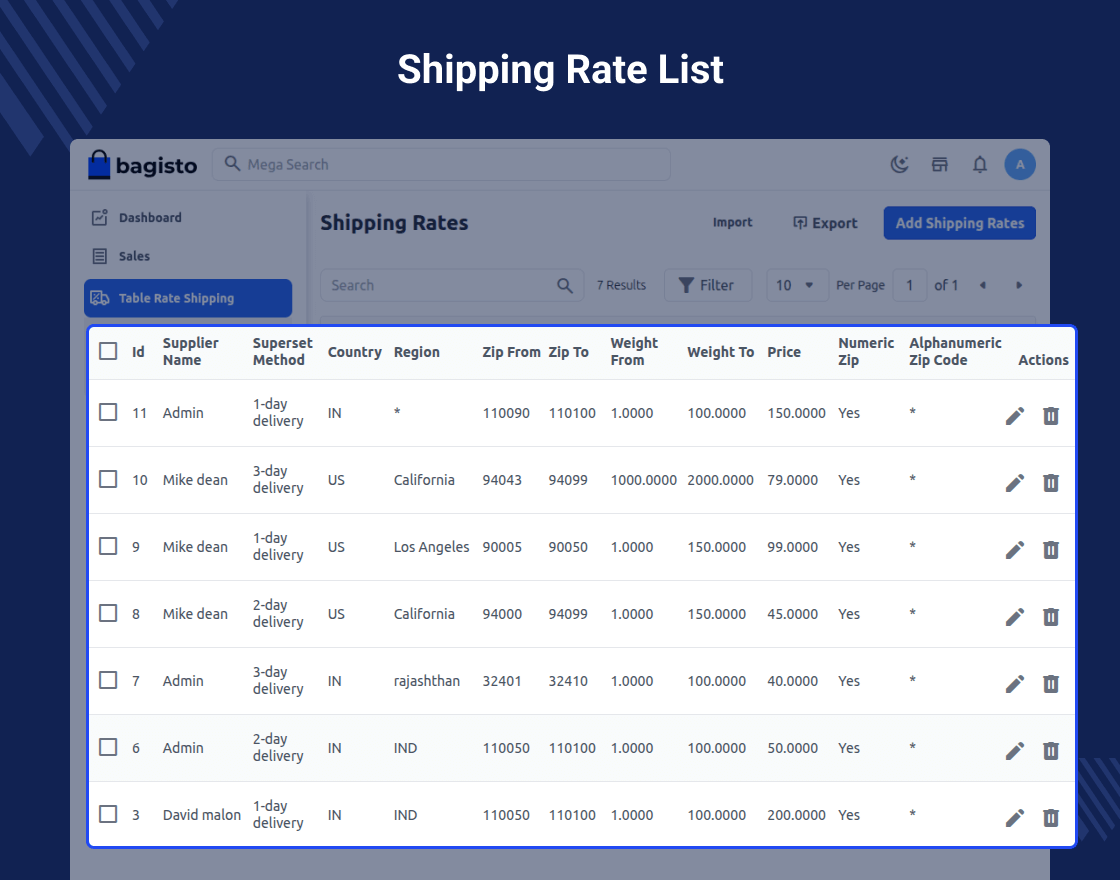Edit David malon rate Id 3
The width and height of the screenshot is (1120, 880).
[x=1015, y=818]
